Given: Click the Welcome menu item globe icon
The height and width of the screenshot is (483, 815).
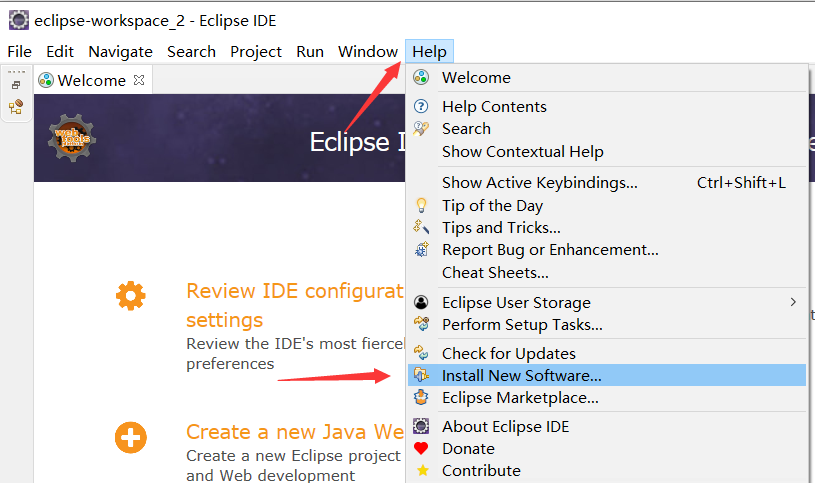Looking at the screenshot, I should click(x=421, y=78).
